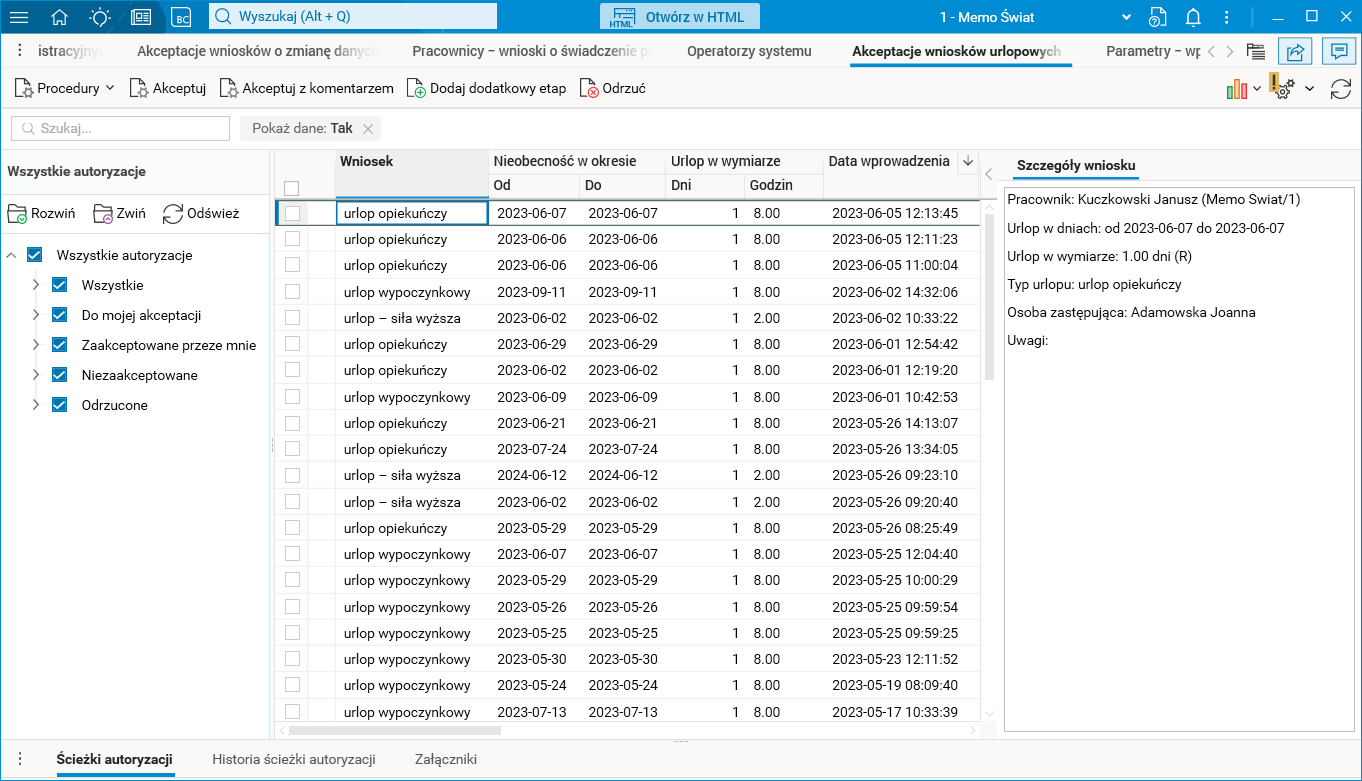Click the Szukaj filter input field
1362x781 pixels.
click(x=121, y=128)
